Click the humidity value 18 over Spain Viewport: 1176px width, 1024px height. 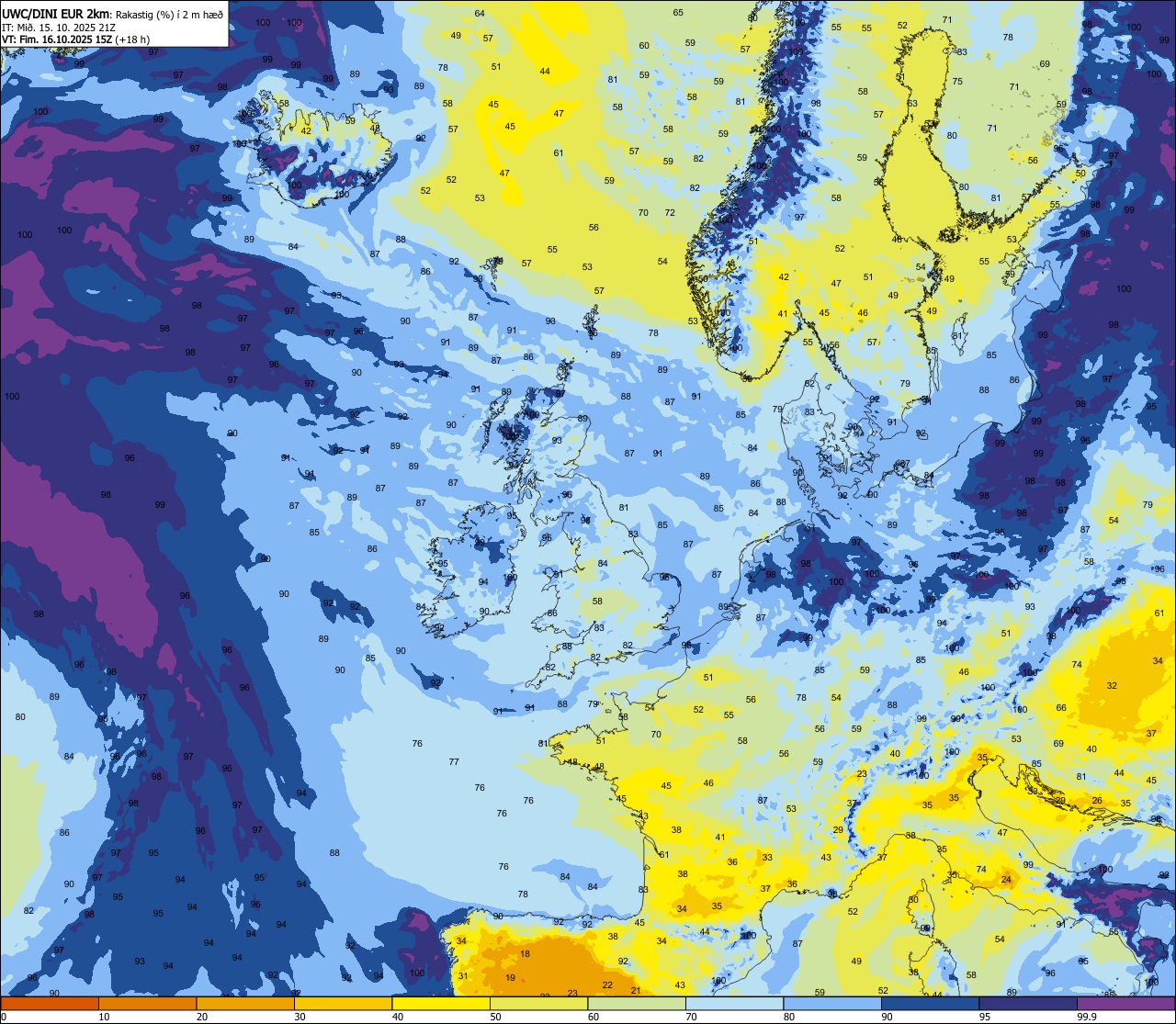(525, 954)
